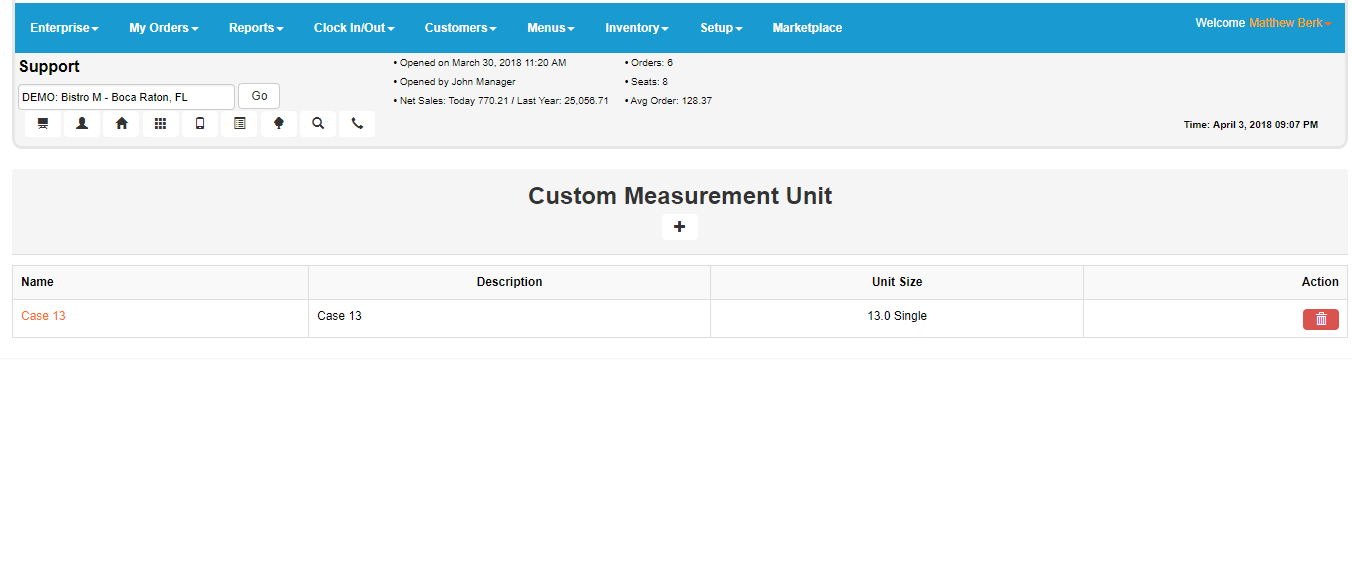Image resolution: width=1352 pixels, height=561 pixels.
Task: Click the Net Sales today line
Action: (x=501, y=101)
